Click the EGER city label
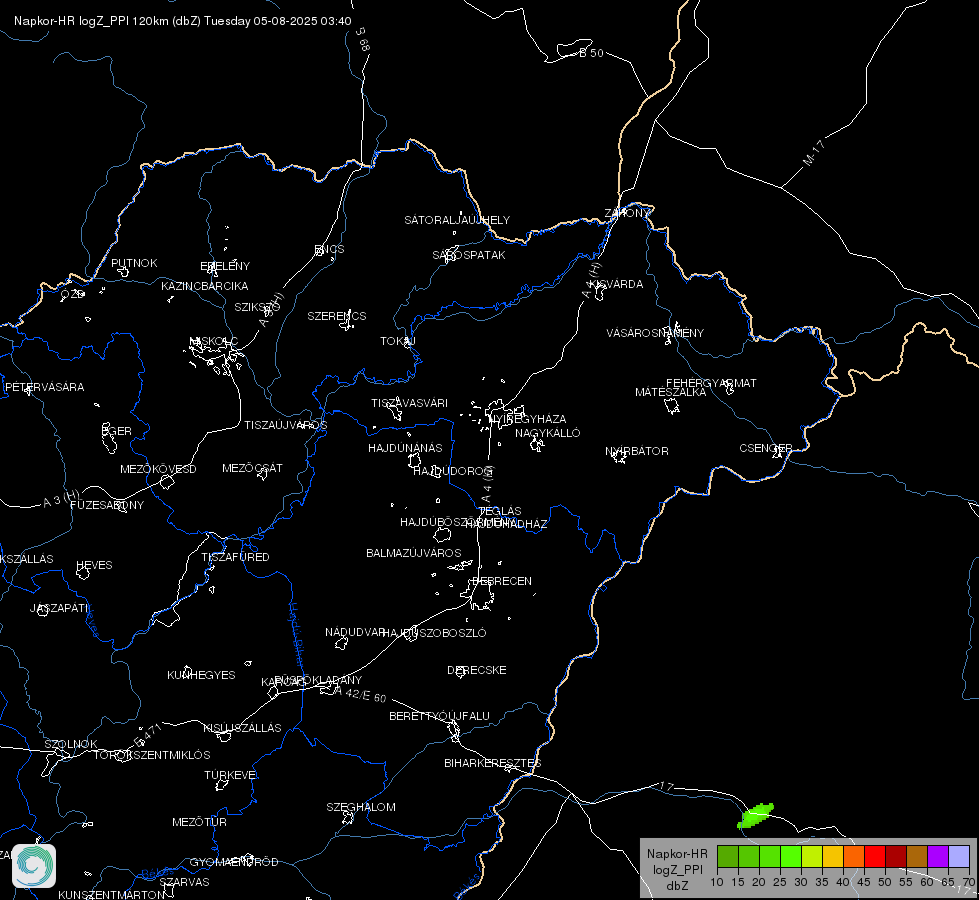This screenshot has width=979, height=900. [117, 431]
